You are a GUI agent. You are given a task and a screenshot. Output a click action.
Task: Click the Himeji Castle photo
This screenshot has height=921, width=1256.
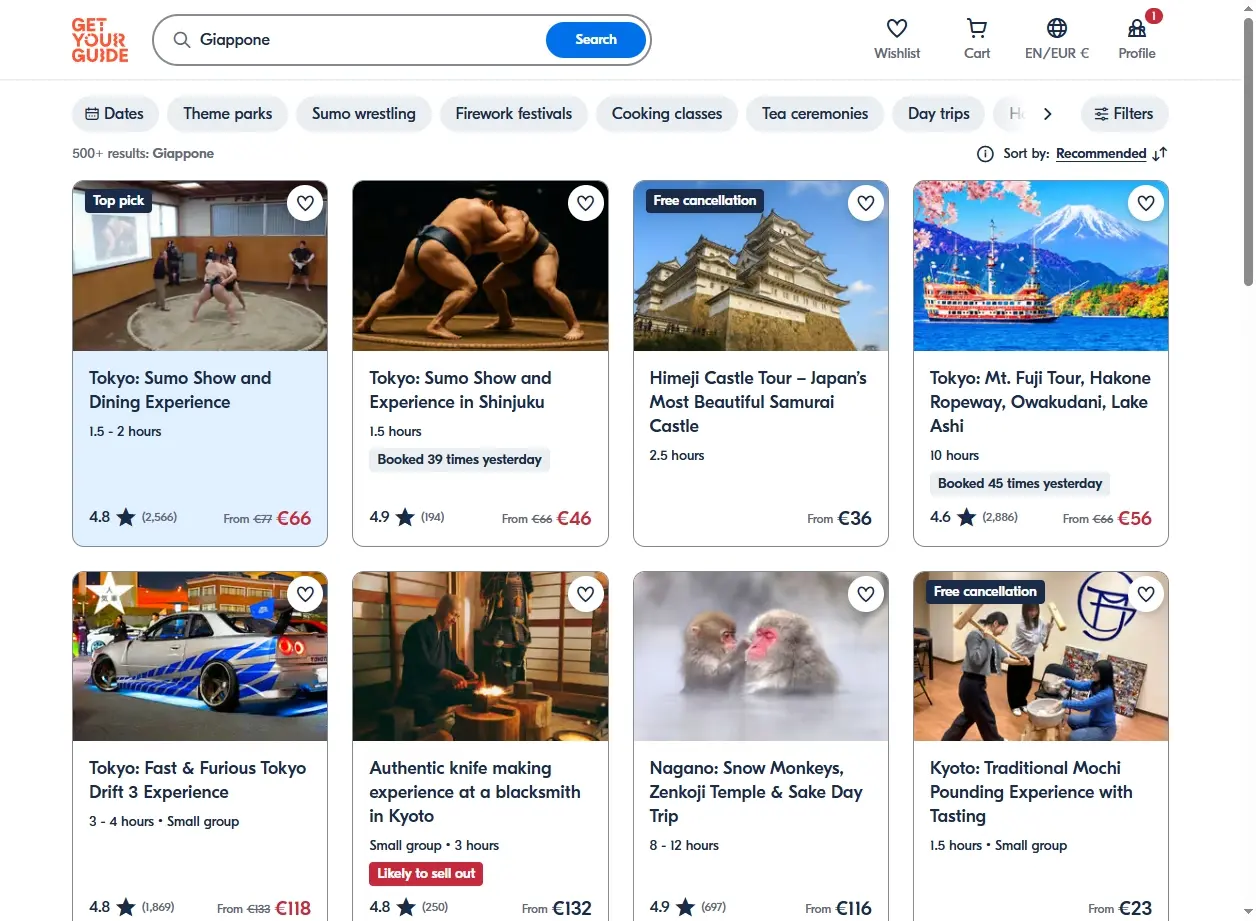pyautogui.click(x=761, y=266)
